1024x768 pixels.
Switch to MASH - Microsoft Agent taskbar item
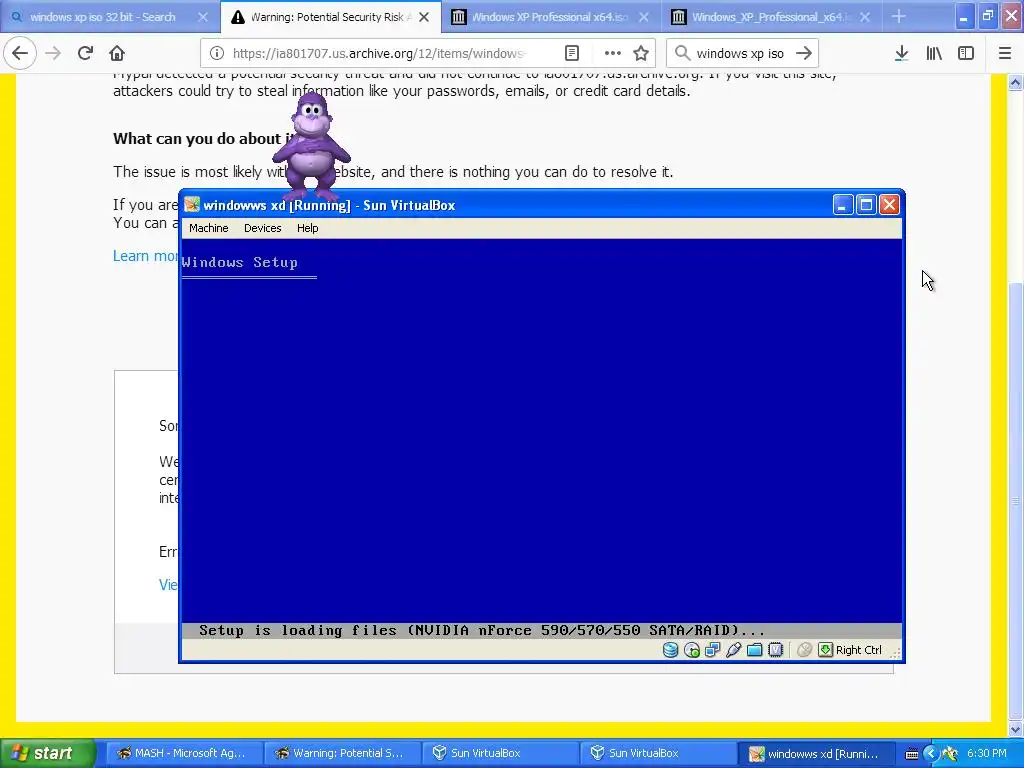click(x=184, y=754)
